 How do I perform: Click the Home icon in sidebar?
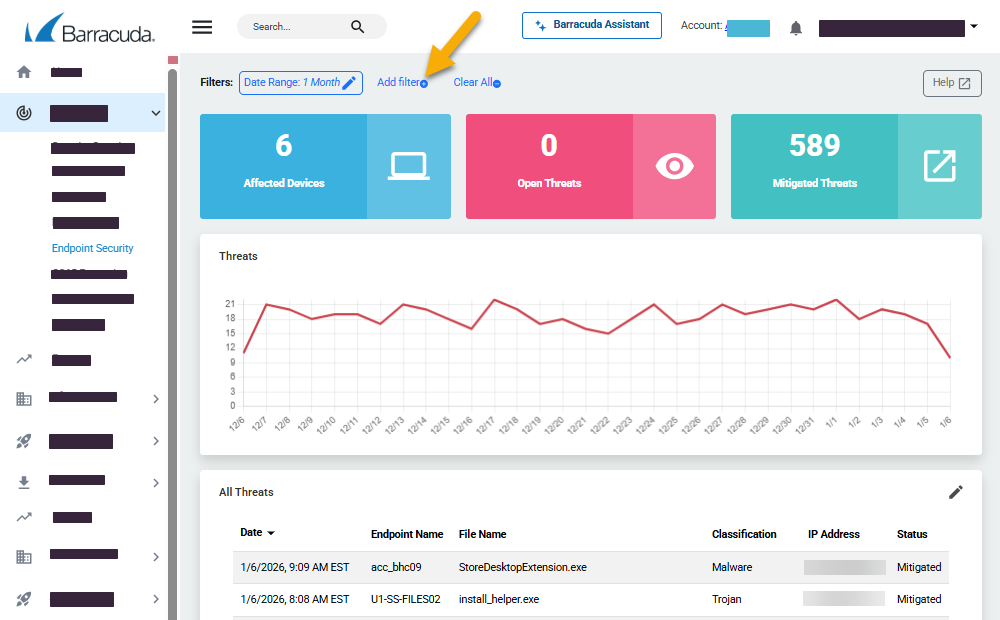point(24,72)
